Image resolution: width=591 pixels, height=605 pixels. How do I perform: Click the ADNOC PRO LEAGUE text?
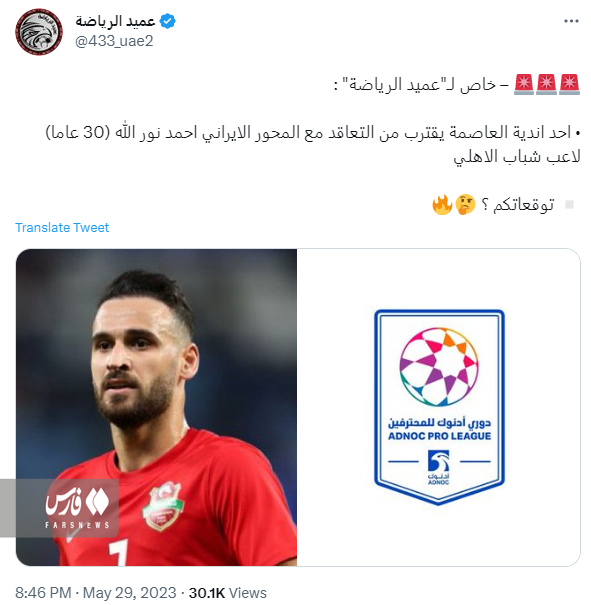coord(439,436)
